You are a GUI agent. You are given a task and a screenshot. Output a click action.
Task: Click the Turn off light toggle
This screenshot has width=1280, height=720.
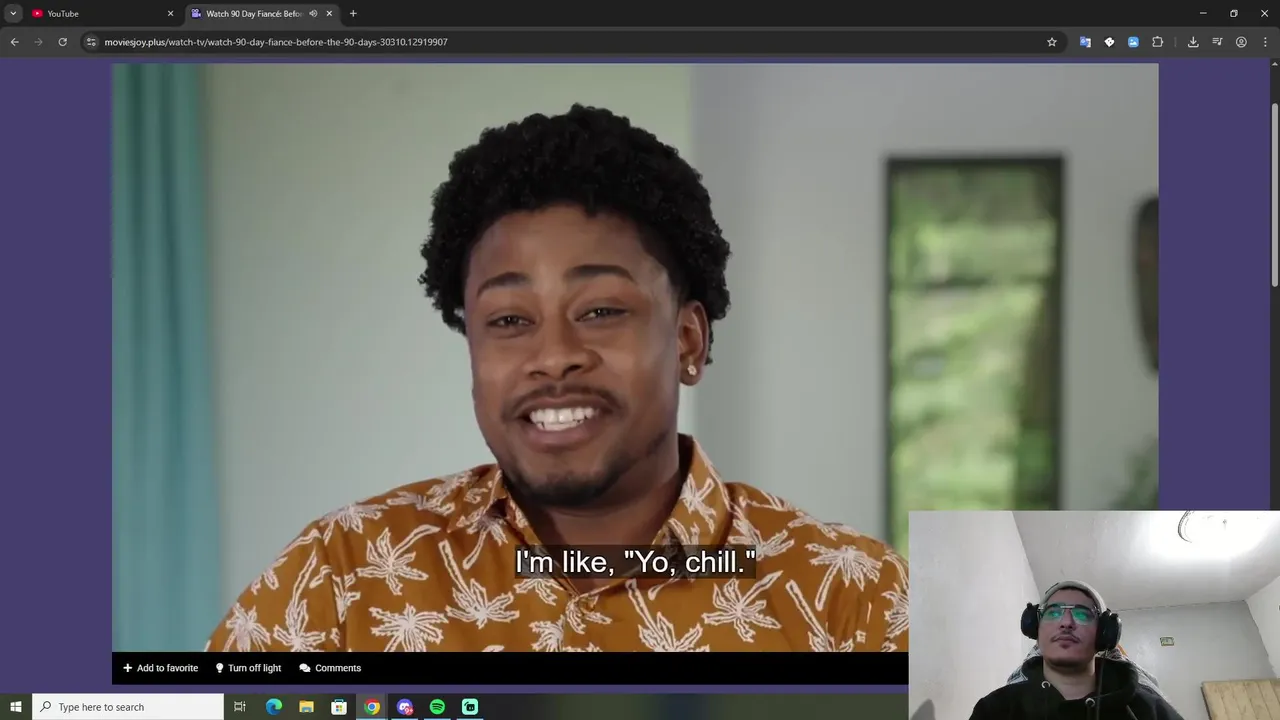pyautogui.click(x=248, y=668)
